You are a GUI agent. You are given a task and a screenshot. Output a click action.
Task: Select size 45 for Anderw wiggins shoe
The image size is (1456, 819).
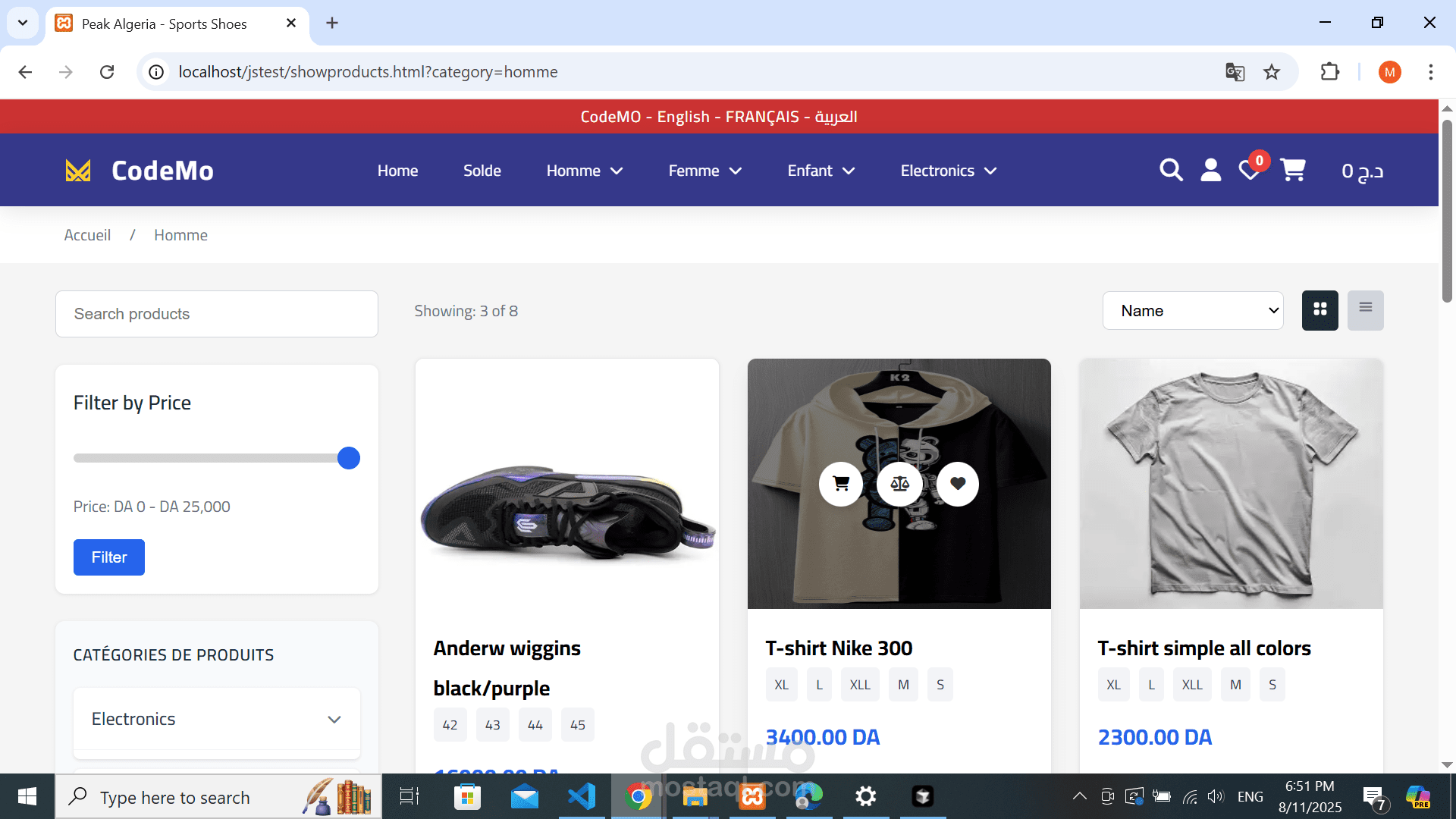(x=578, y=725)
